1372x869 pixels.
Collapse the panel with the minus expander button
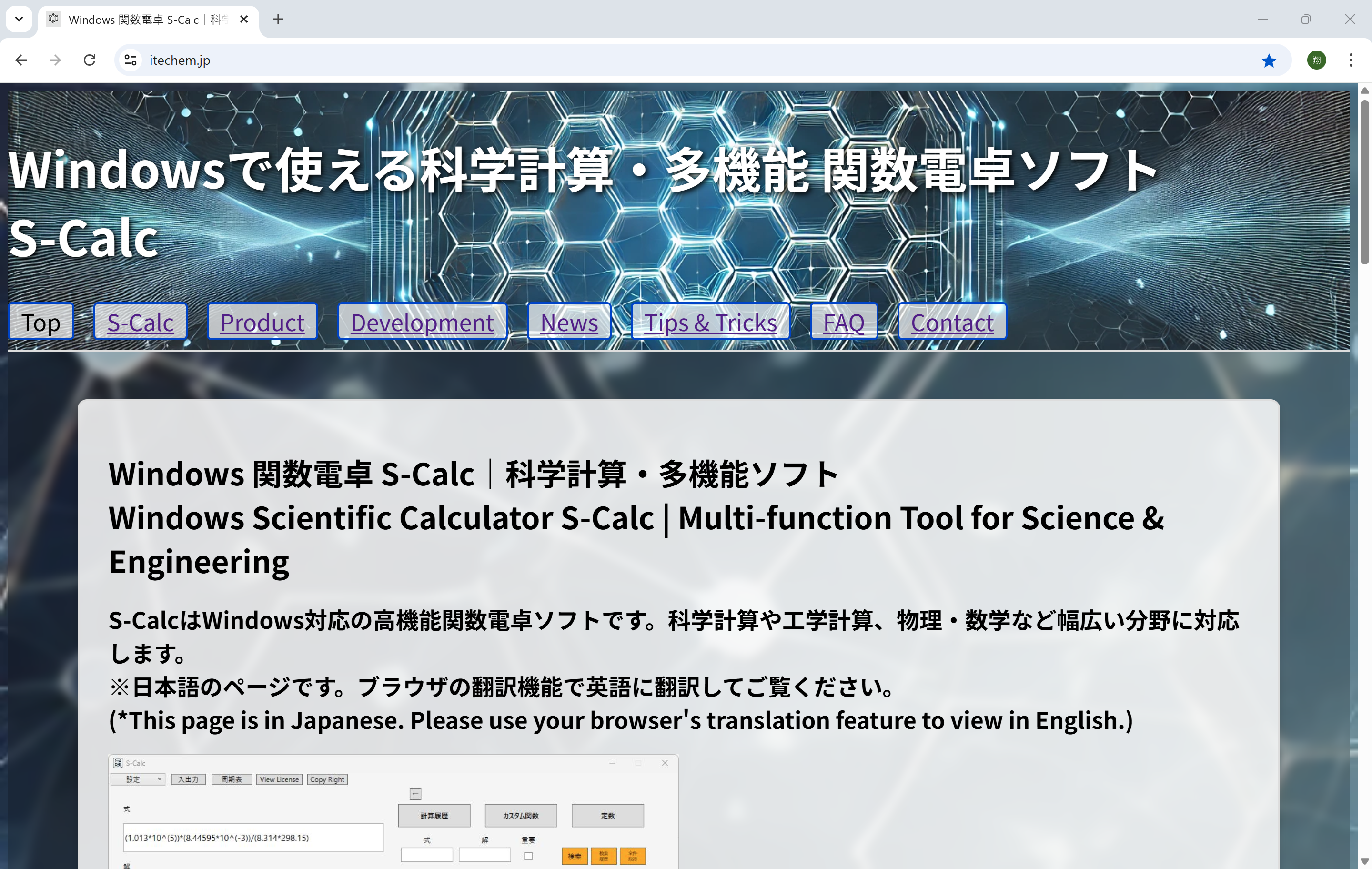coord(415,793)
